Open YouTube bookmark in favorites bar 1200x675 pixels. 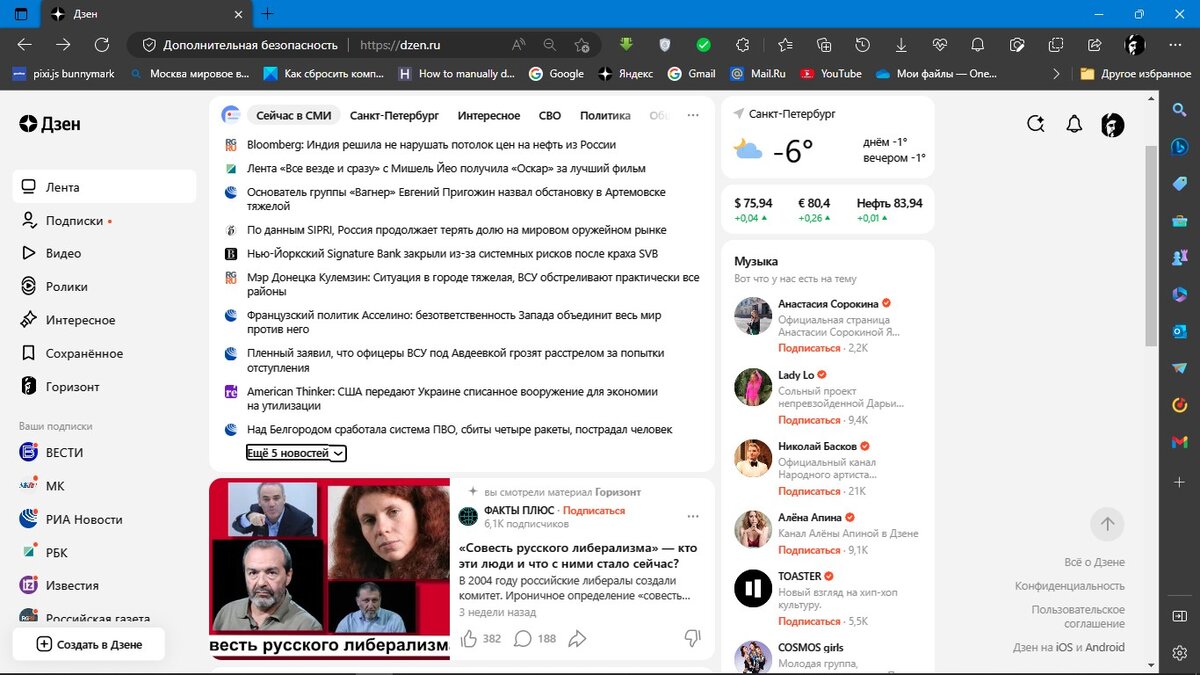[830, 73]
